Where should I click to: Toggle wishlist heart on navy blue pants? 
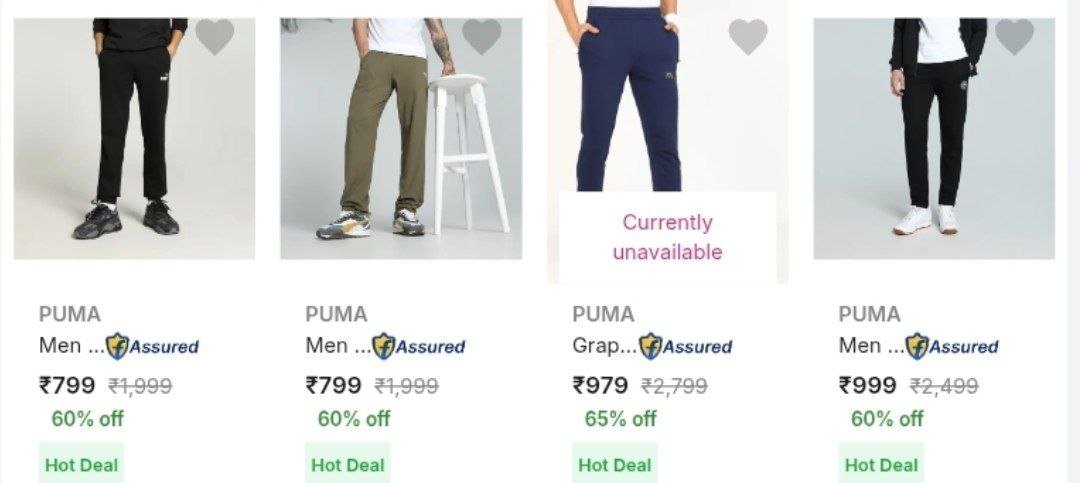coord(747,38)
